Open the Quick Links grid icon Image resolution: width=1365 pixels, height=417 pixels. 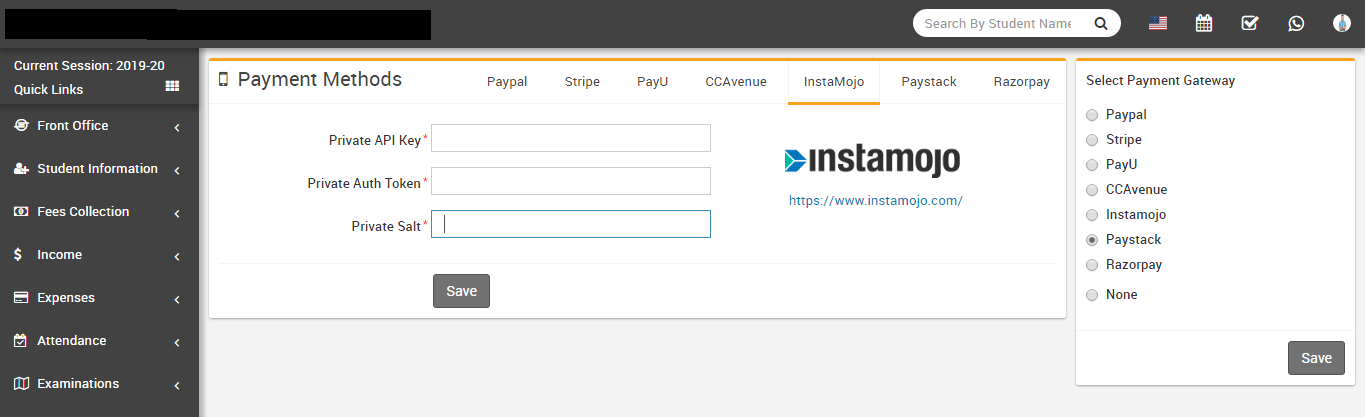point(172,87)
